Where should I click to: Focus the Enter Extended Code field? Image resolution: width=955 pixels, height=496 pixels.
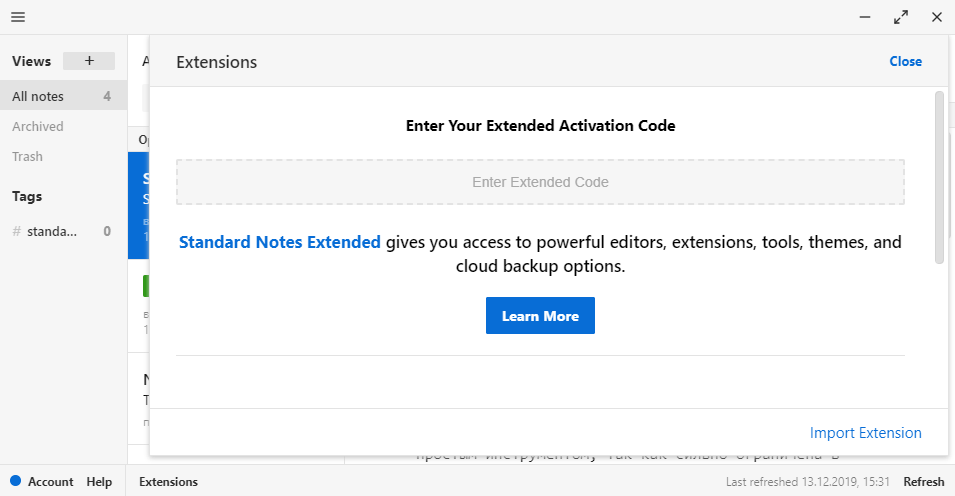point(540,182)
